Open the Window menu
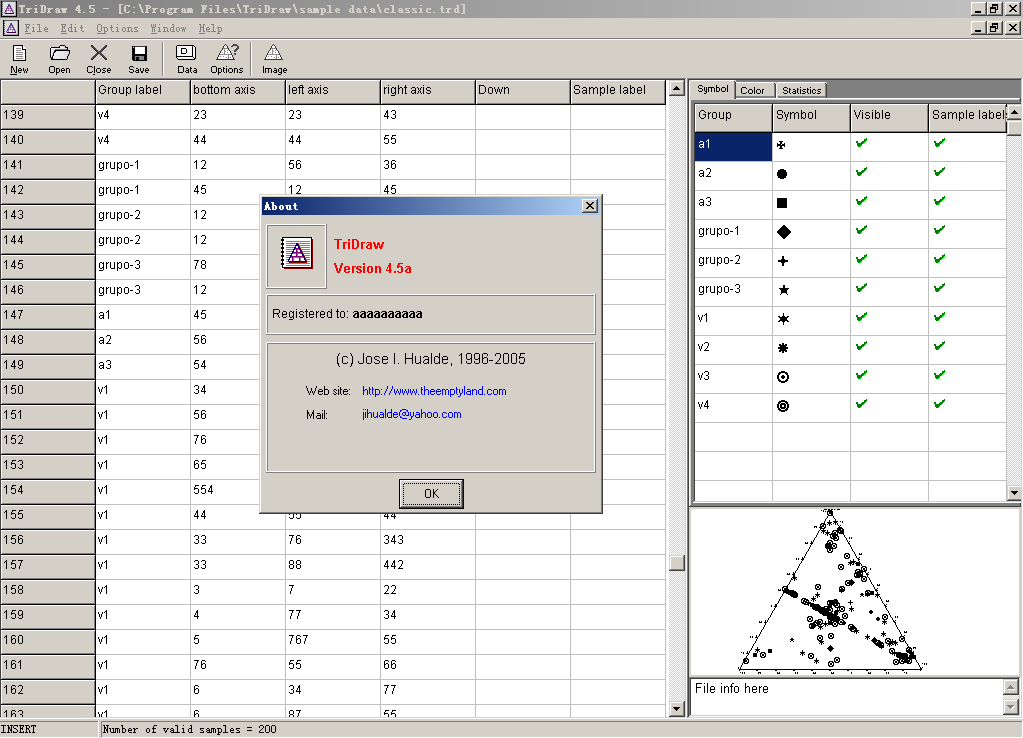 pyautogui.click(x=168, y=28)
